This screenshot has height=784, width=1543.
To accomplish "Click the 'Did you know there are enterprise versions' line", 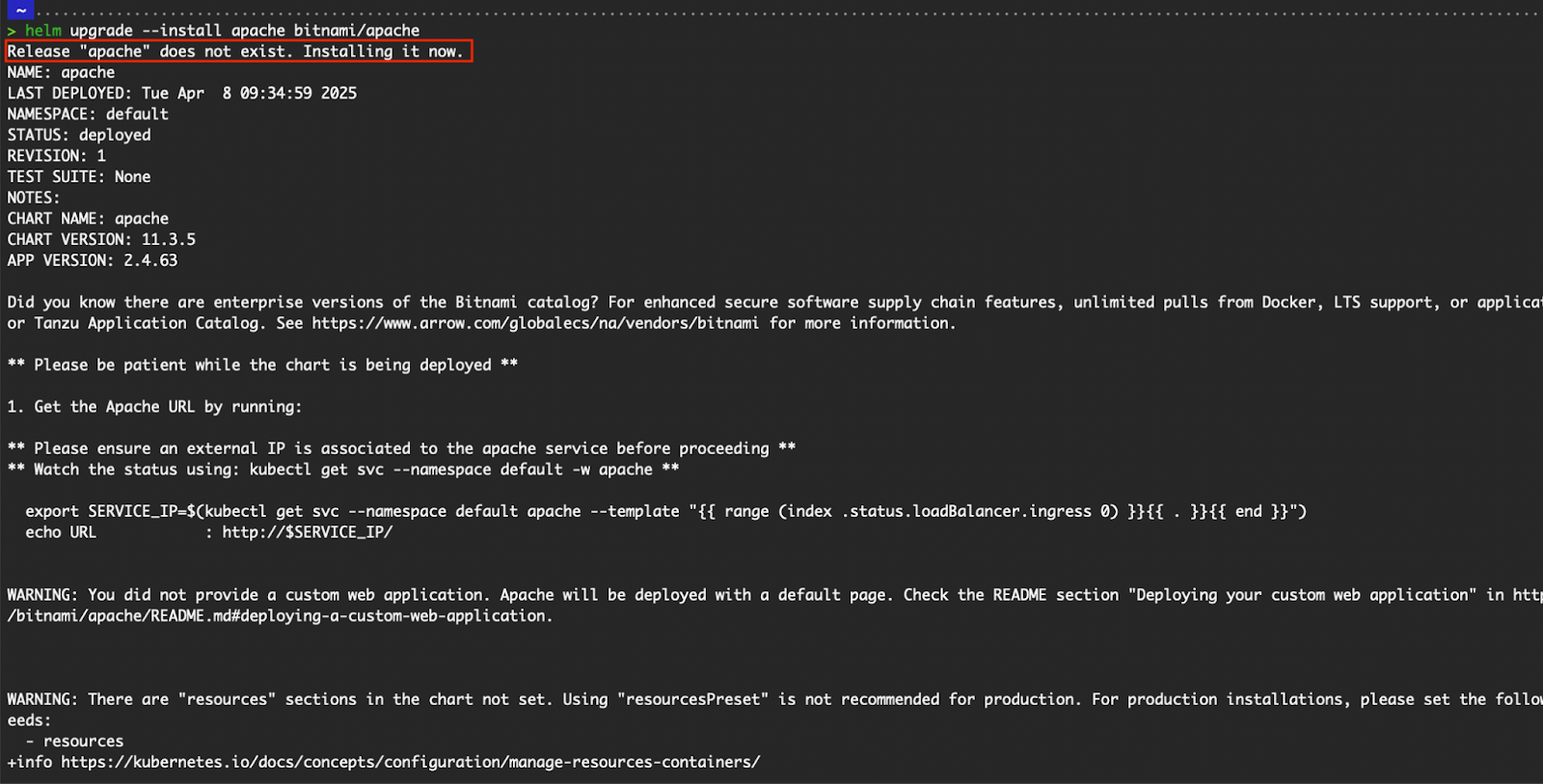I will (774, 303).
